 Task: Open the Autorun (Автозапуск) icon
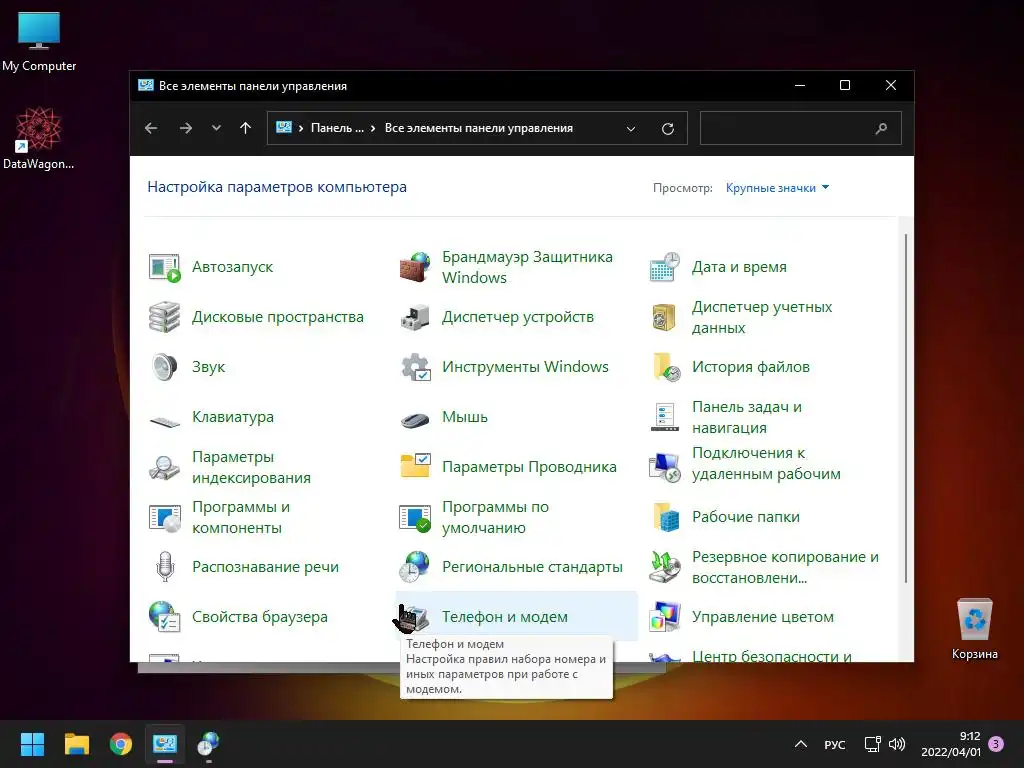pos(164,267)
